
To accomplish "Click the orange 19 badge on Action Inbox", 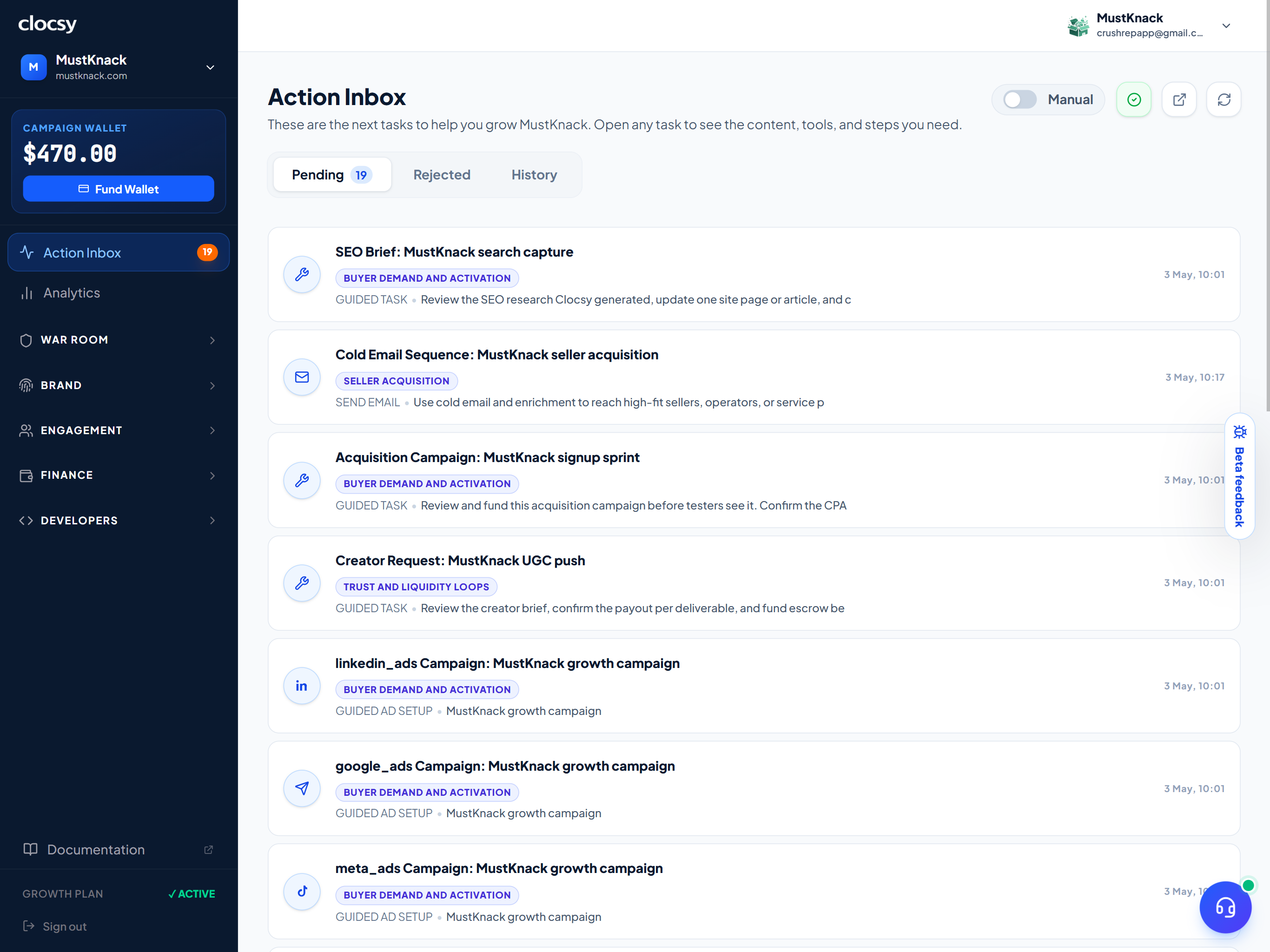I will [x=207, y=252].
